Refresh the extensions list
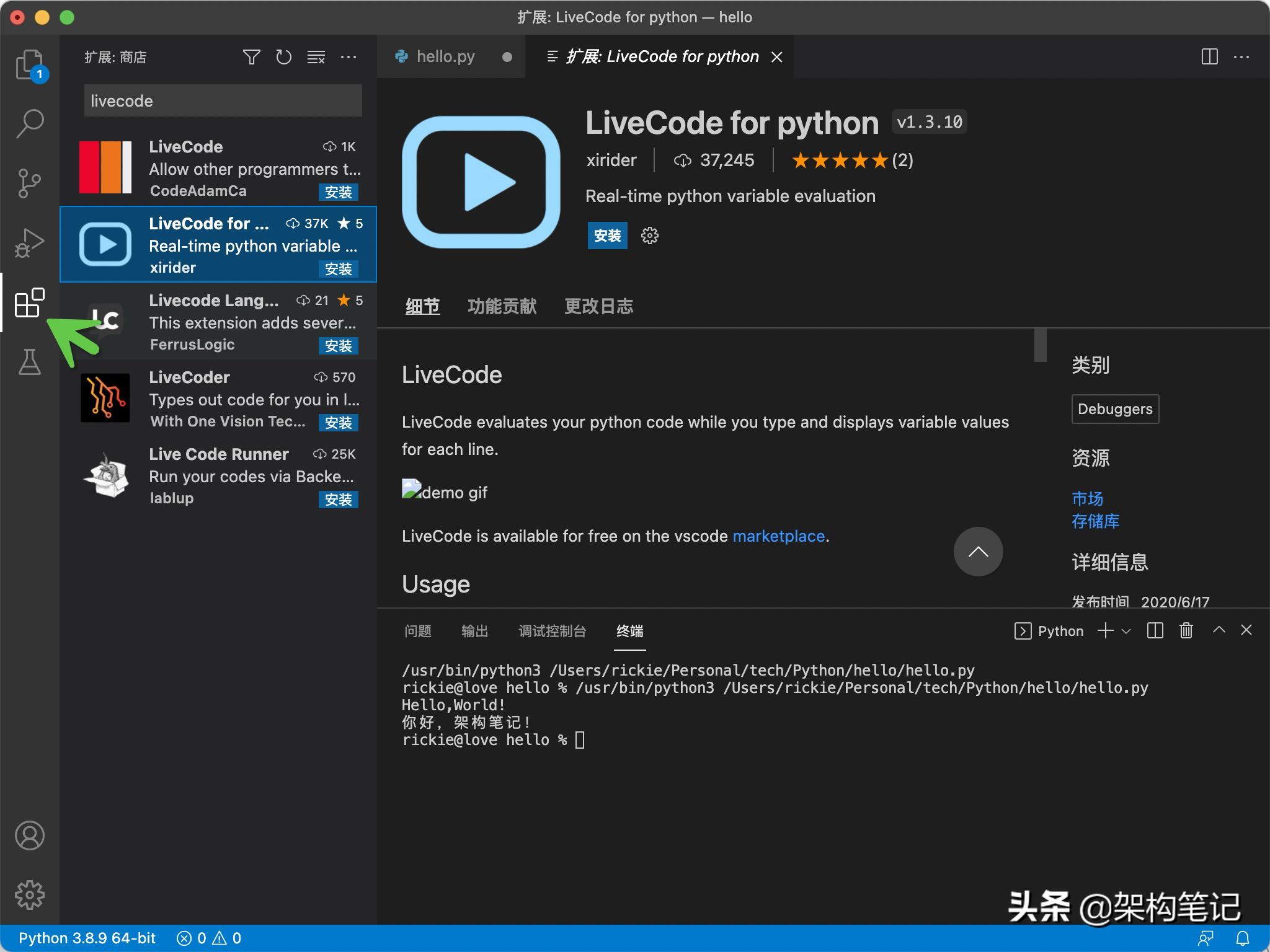 pyautogui.click(x=283, y=56)
